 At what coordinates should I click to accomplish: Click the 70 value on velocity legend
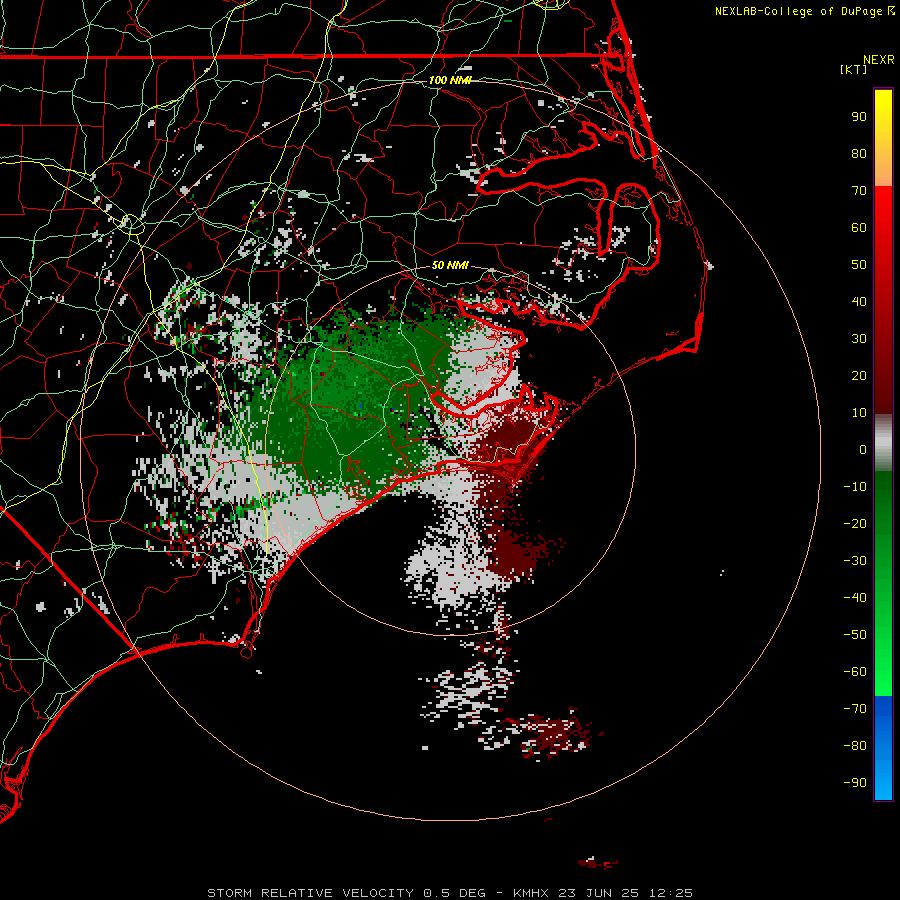click(x=859, y=191)
